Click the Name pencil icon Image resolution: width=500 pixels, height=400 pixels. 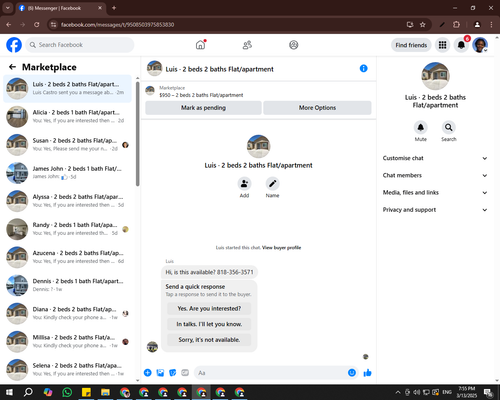coord(272,184)
